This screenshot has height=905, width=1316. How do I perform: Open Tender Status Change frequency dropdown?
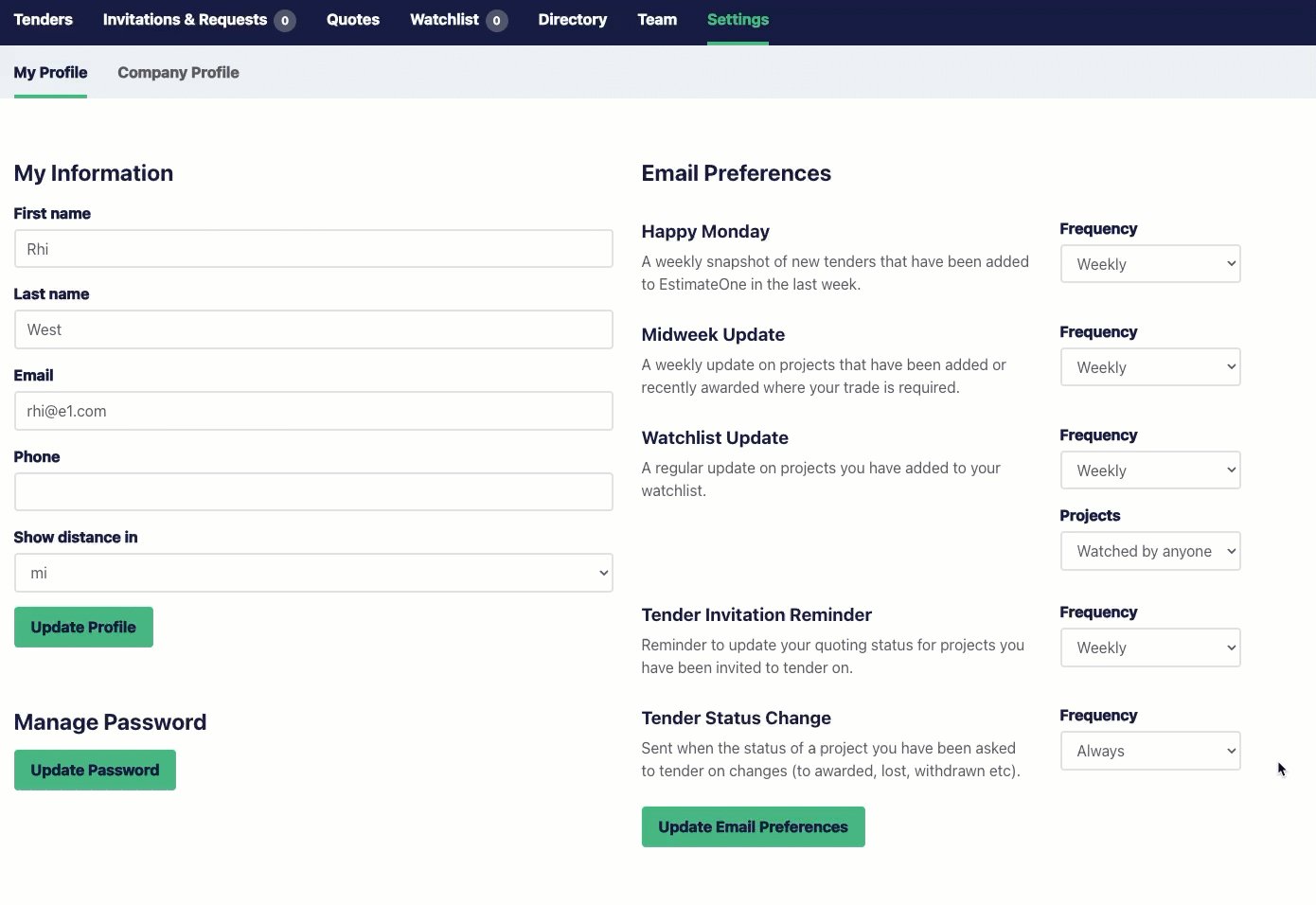[1150, 751]
